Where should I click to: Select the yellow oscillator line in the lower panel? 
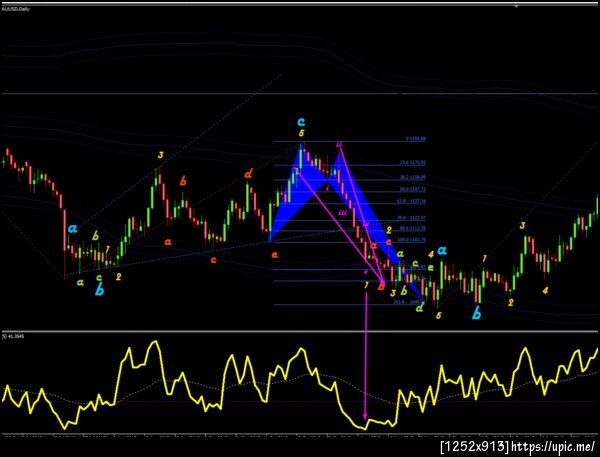pyautogui.click(x=300, y=384)
